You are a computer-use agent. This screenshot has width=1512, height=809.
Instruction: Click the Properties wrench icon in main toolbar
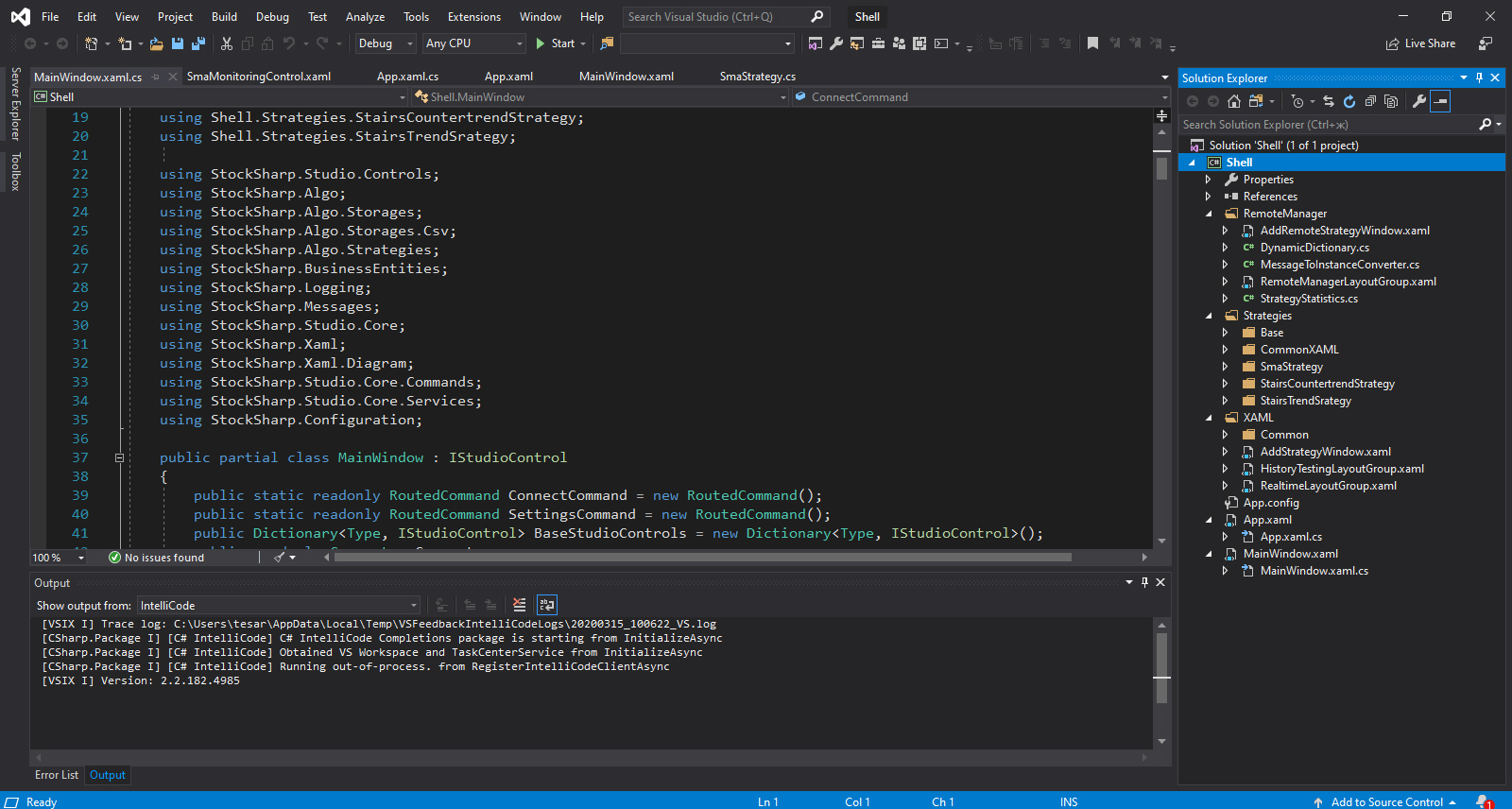(x=836, y=43)
